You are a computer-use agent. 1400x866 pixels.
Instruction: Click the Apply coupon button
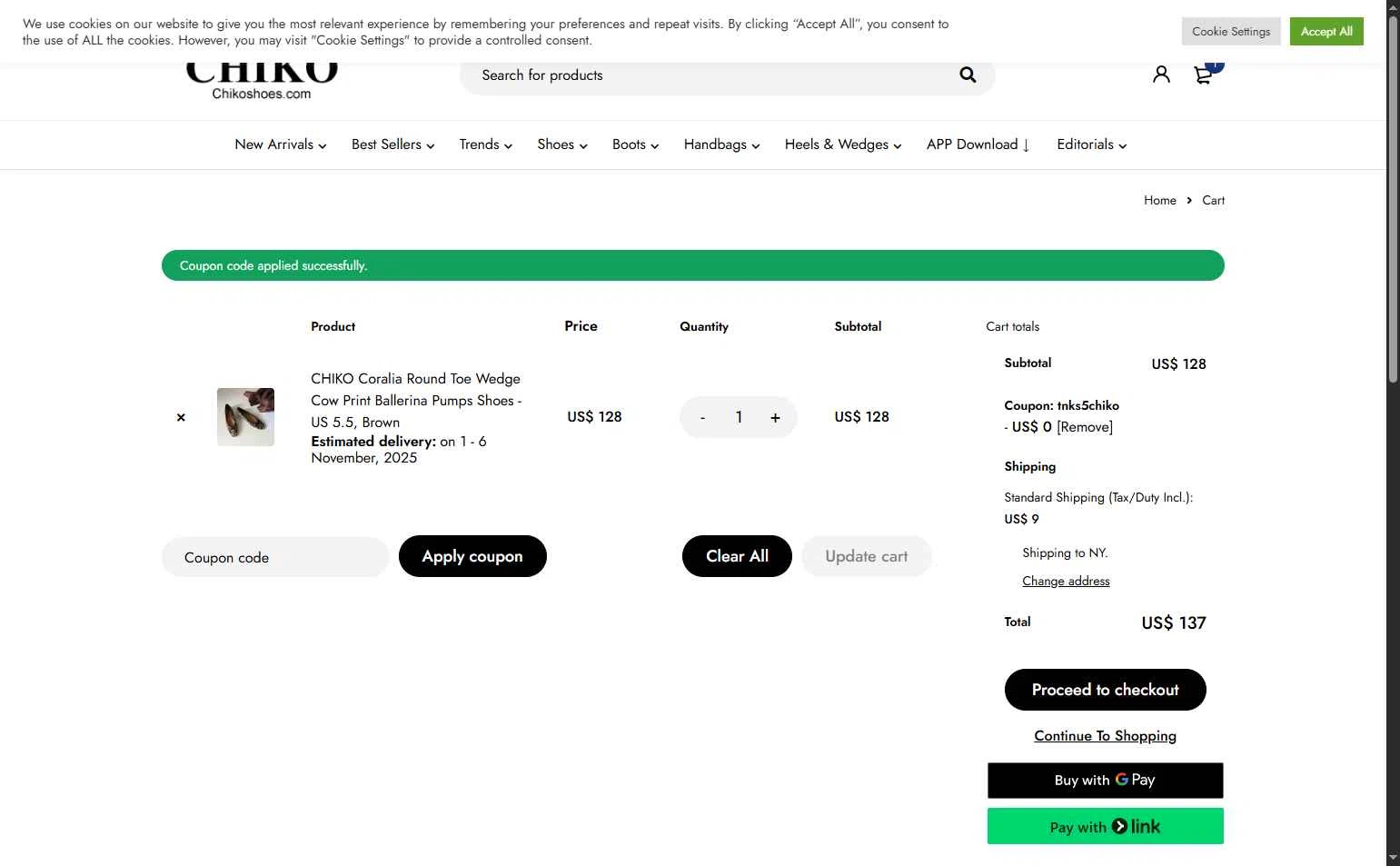[x=472, y=556]
